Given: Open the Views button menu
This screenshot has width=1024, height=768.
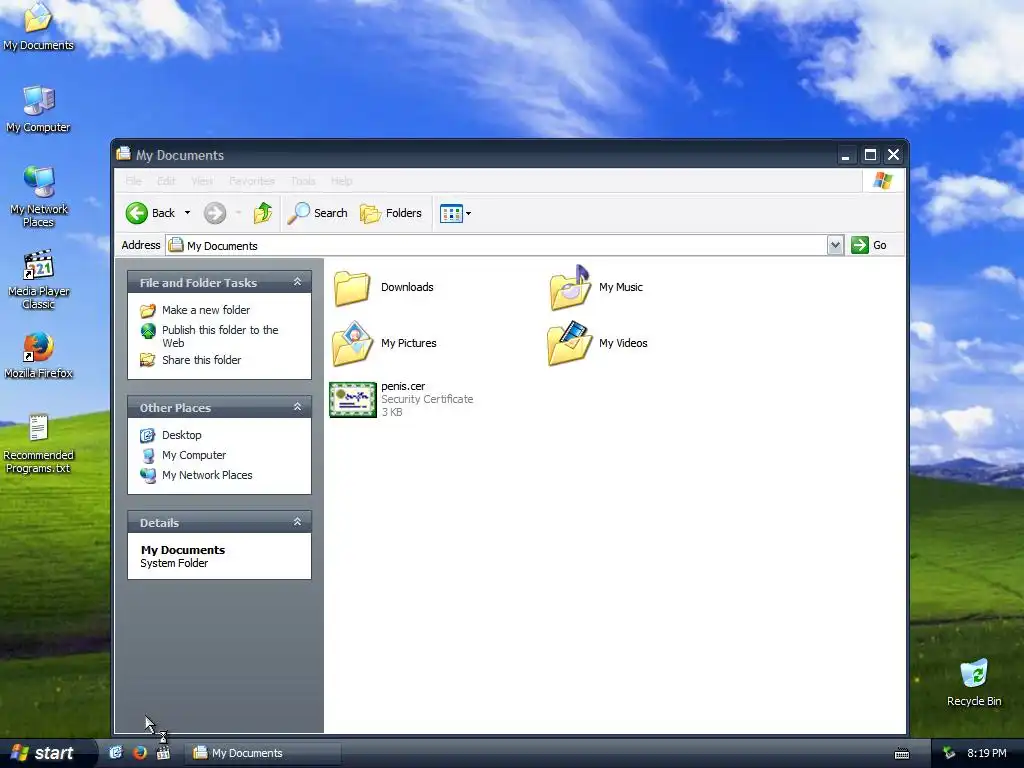Looking at the screenshot, I should coord(455,213).
